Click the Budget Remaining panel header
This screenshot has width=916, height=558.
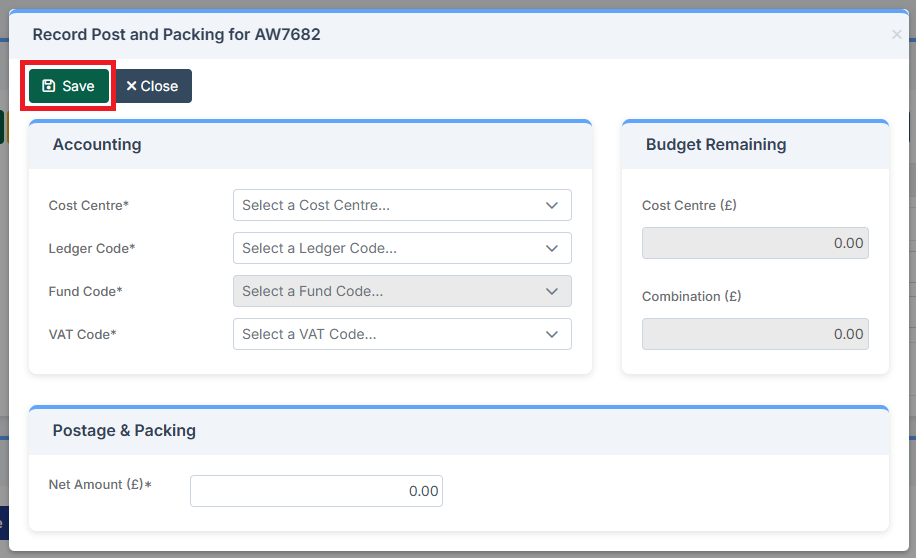716,145
